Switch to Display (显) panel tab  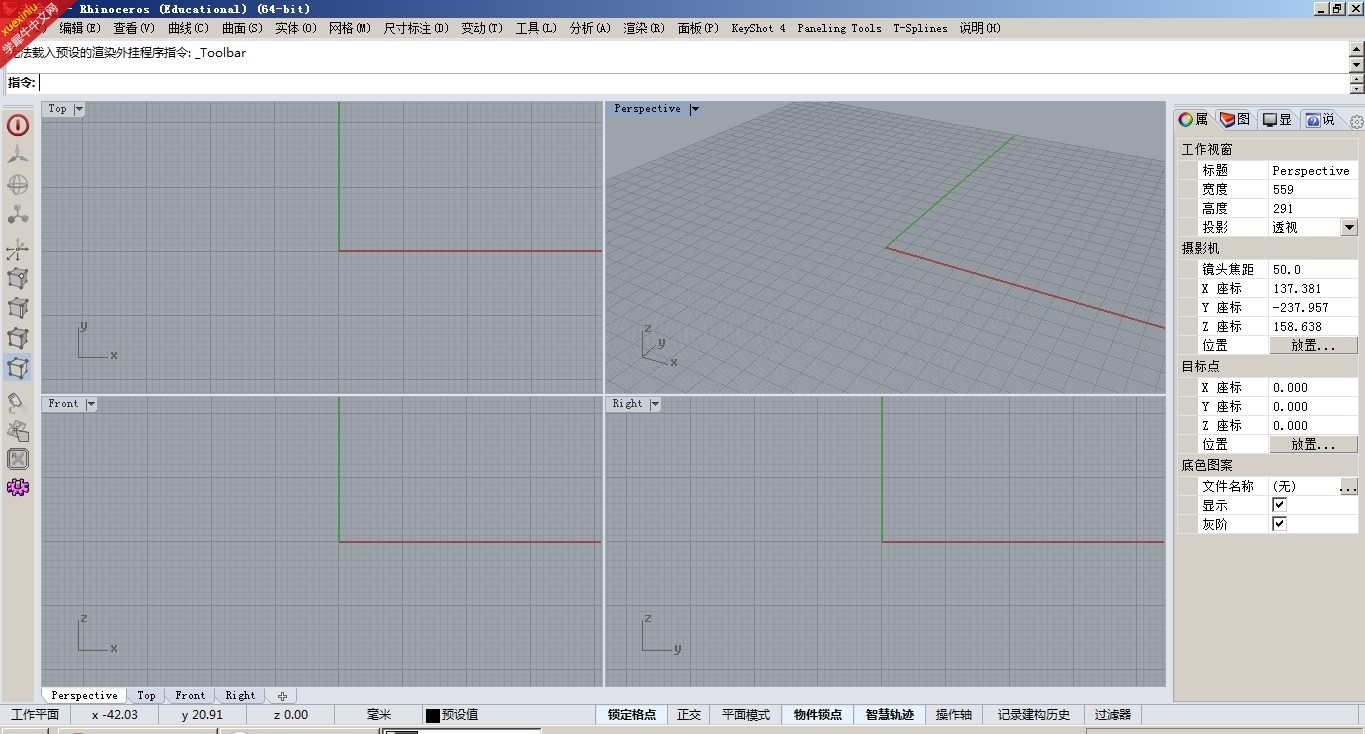1277,119
